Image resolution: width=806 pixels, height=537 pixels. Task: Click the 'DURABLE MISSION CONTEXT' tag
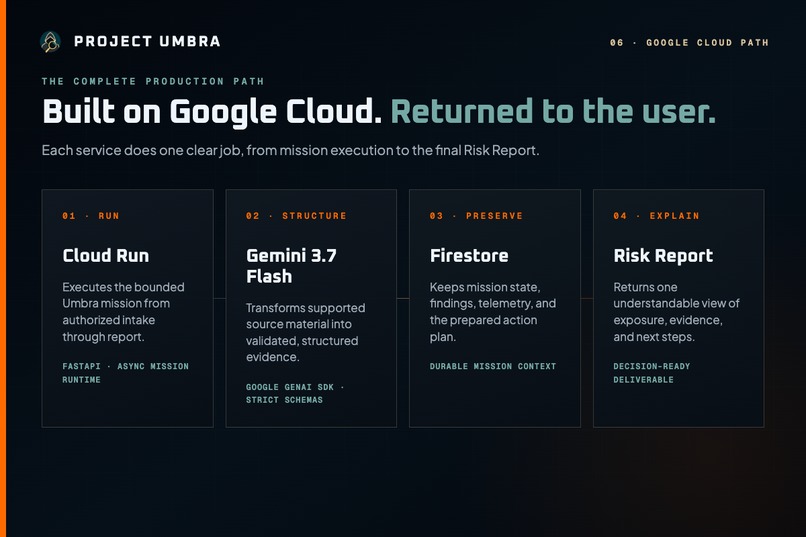tap(493, 366)
